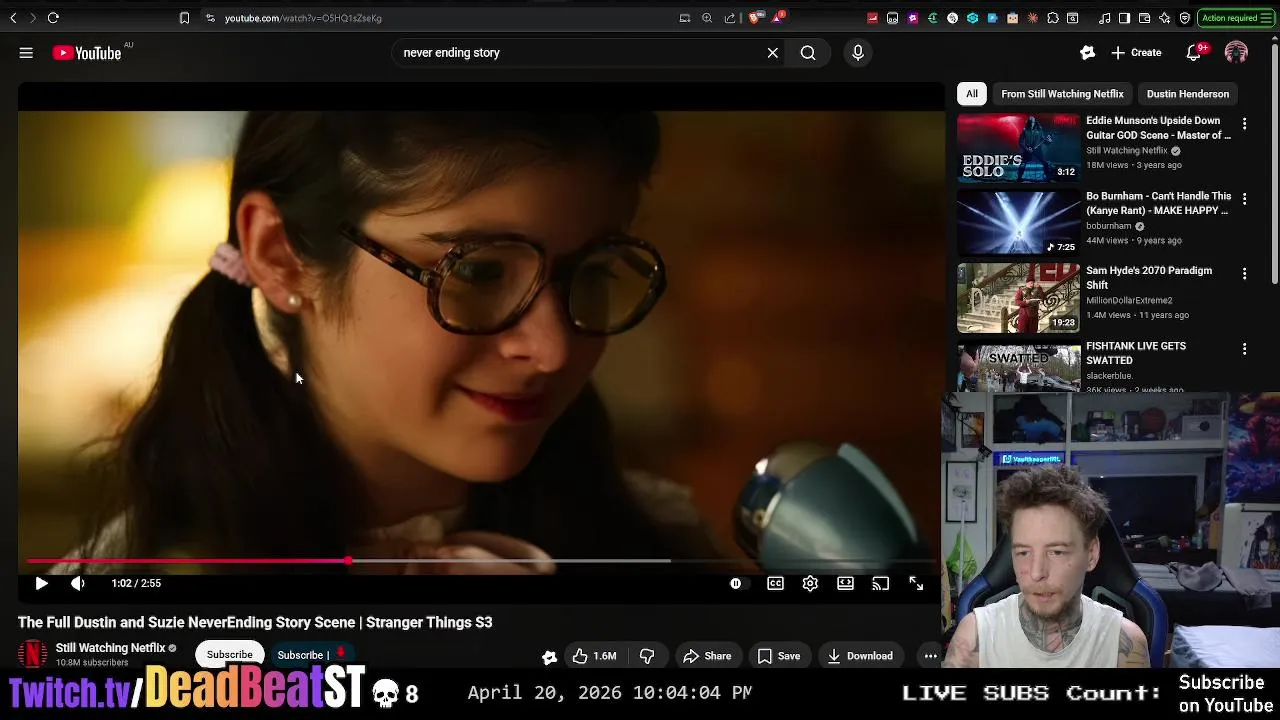Reload the page
Image resolution: width=1280 pixels, height=720 pixels.
[x=53, y=18]
